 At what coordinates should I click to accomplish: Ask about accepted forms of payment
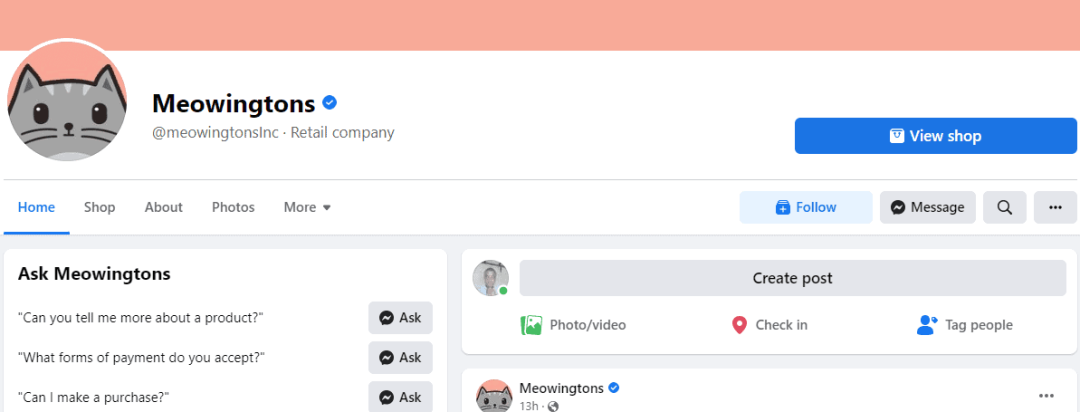tap(400, 358)
